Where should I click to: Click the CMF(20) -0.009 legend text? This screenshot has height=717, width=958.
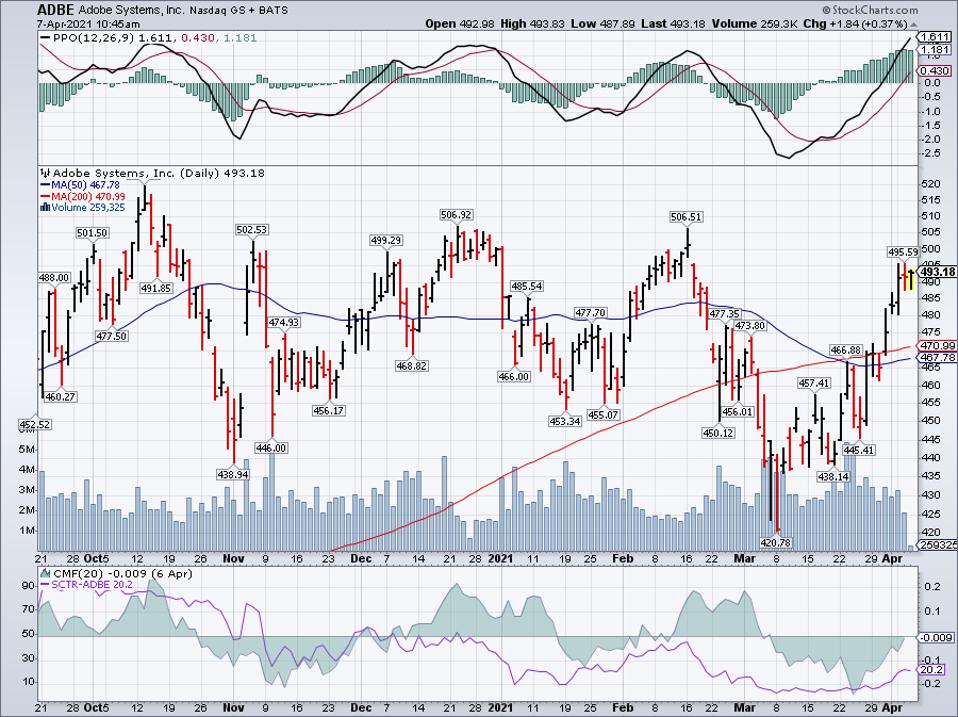pos(123,573)
